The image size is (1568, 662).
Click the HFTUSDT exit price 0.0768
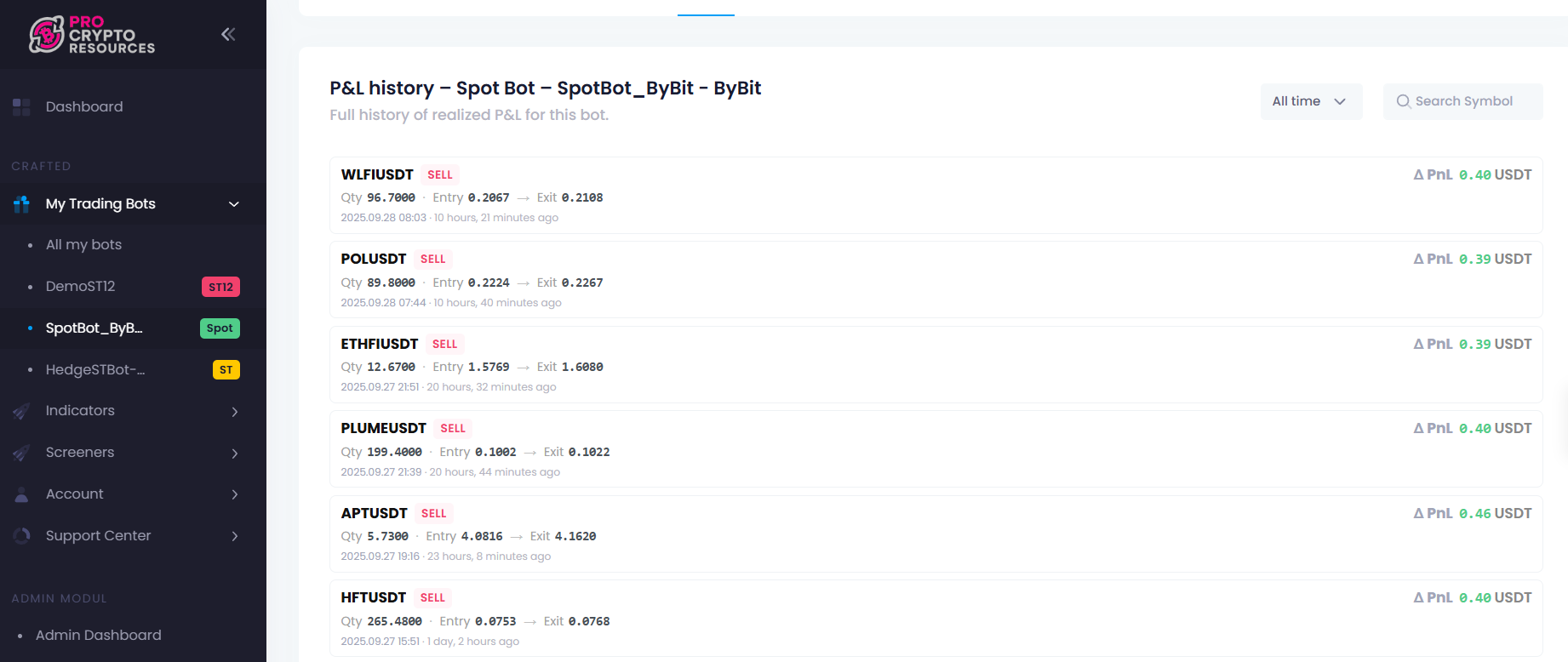pos(589,621)
